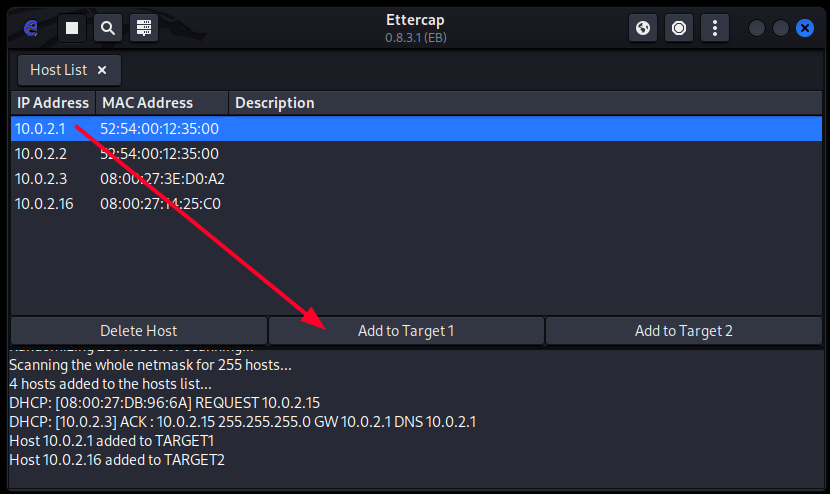Image resolution: width=830 pixels, height=494 pixels.
Task: Scan for hosts using magnifier icon
Action: (108, 28)
